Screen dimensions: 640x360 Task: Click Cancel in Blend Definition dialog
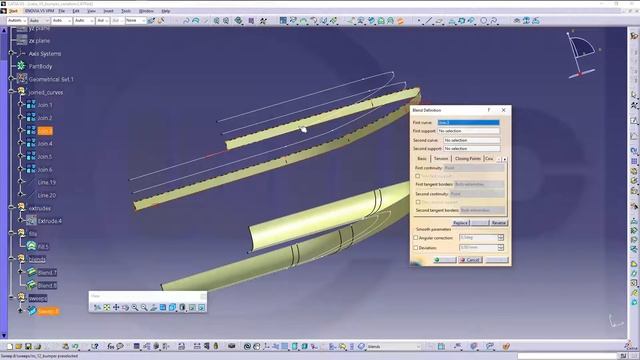tap(470, 260)
